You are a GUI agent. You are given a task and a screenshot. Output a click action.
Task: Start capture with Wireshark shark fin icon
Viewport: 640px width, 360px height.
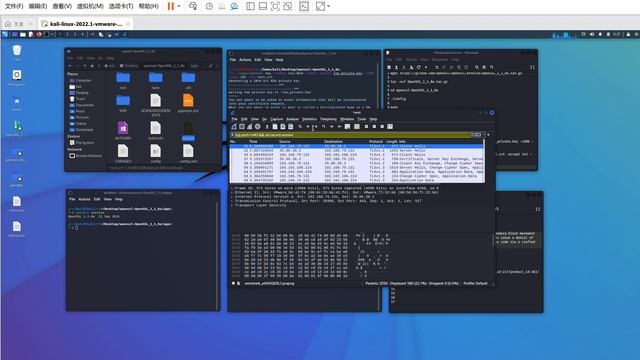tap(234, 127)
